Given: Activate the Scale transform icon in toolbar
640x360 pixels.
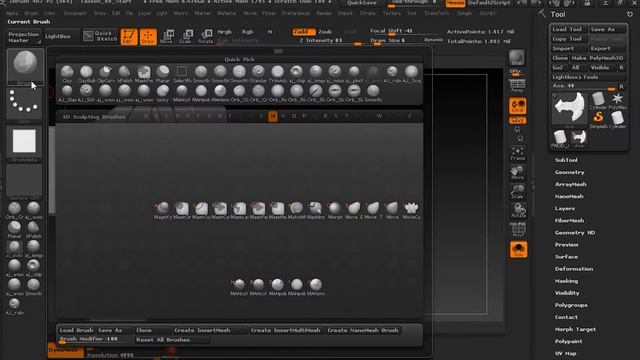Looking at the screenshot, I should point(186,36).
